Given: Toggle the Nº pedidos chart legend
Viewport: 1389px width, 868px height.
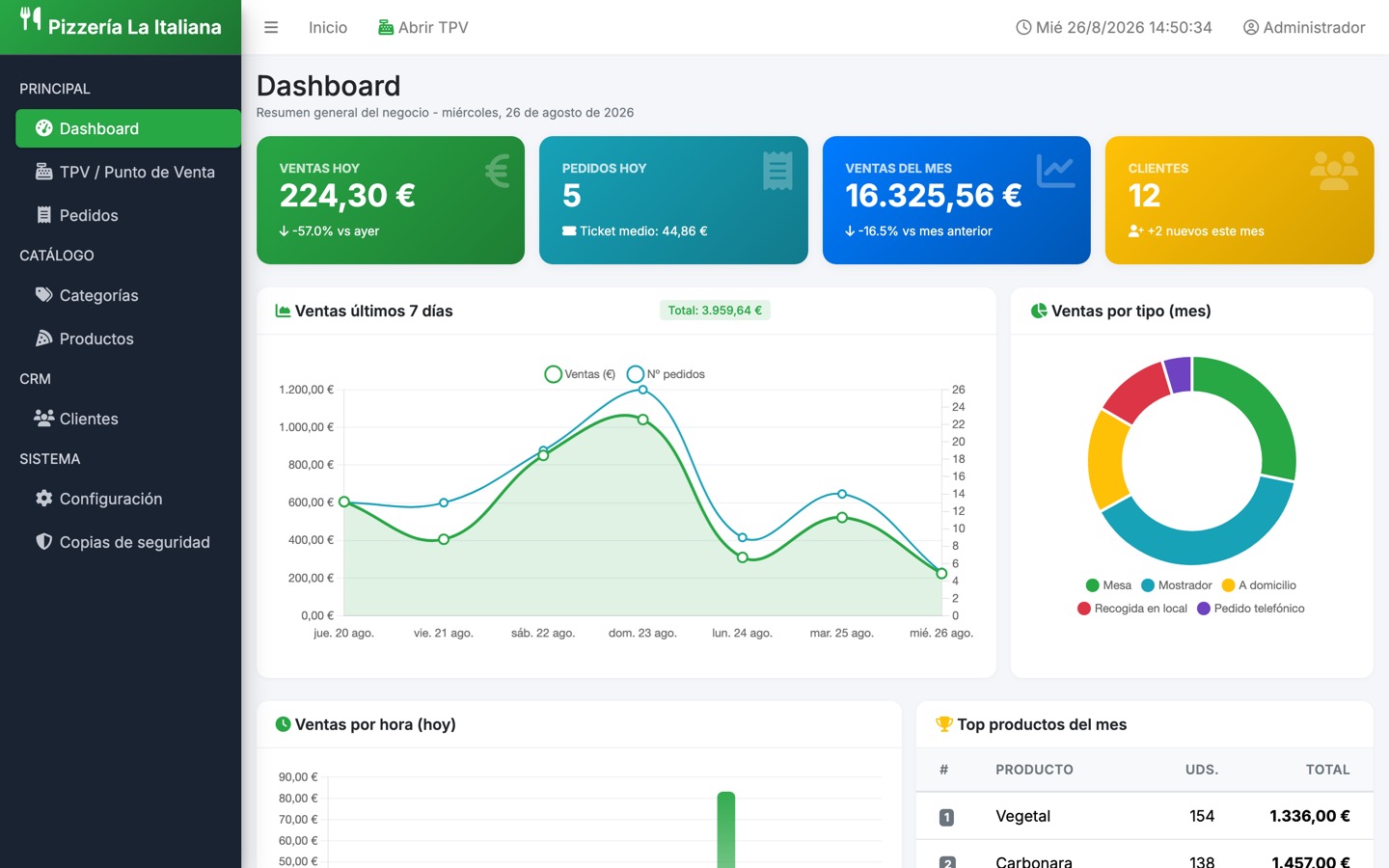Looking at the screenshot, I should 666,374.
